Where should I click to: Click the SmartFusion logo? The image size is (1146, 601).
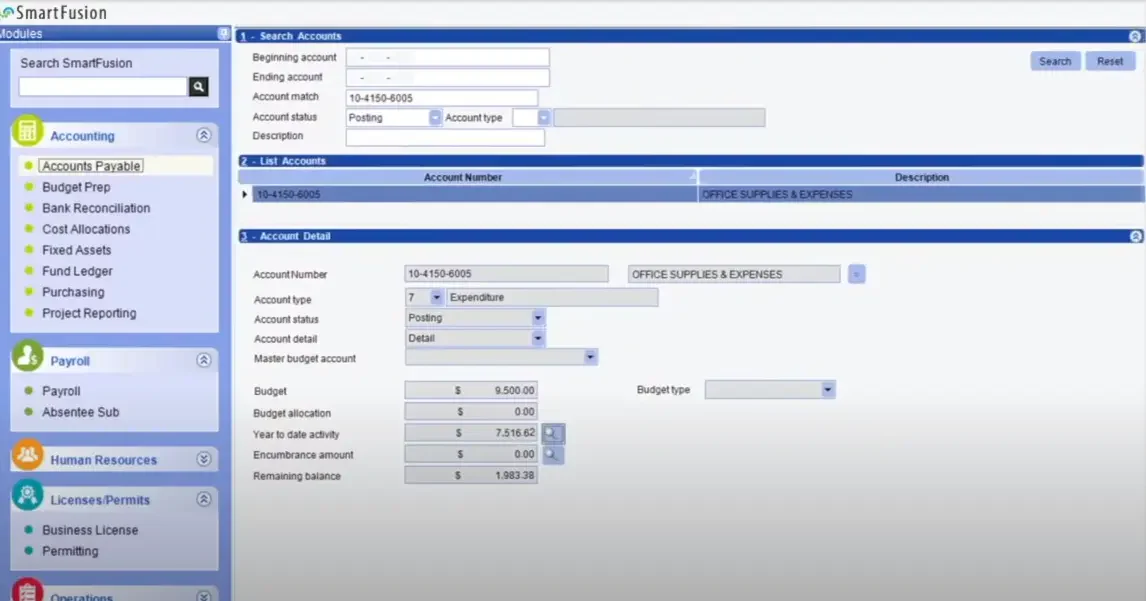[55, 12]
